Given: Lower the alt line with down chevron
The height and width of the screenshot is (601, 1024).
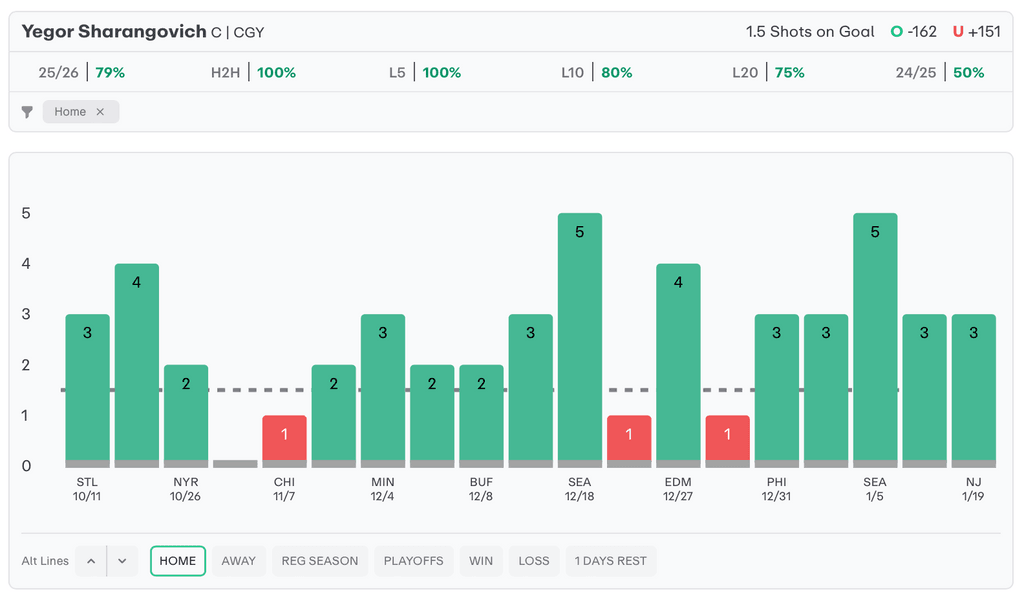Looking at the screenshot, I should coord(122,561).
